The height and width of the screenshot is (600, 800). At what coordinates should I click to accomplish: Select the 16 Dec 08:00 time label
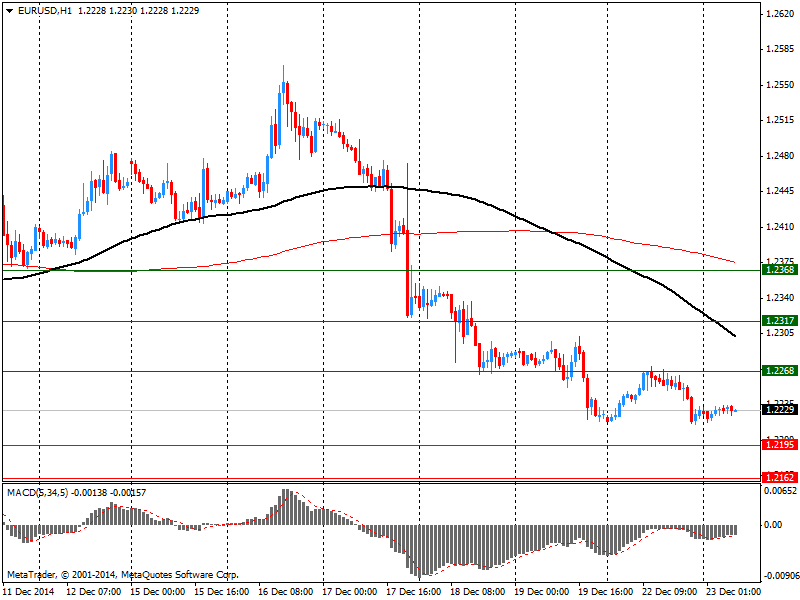[x=286, y=592]
